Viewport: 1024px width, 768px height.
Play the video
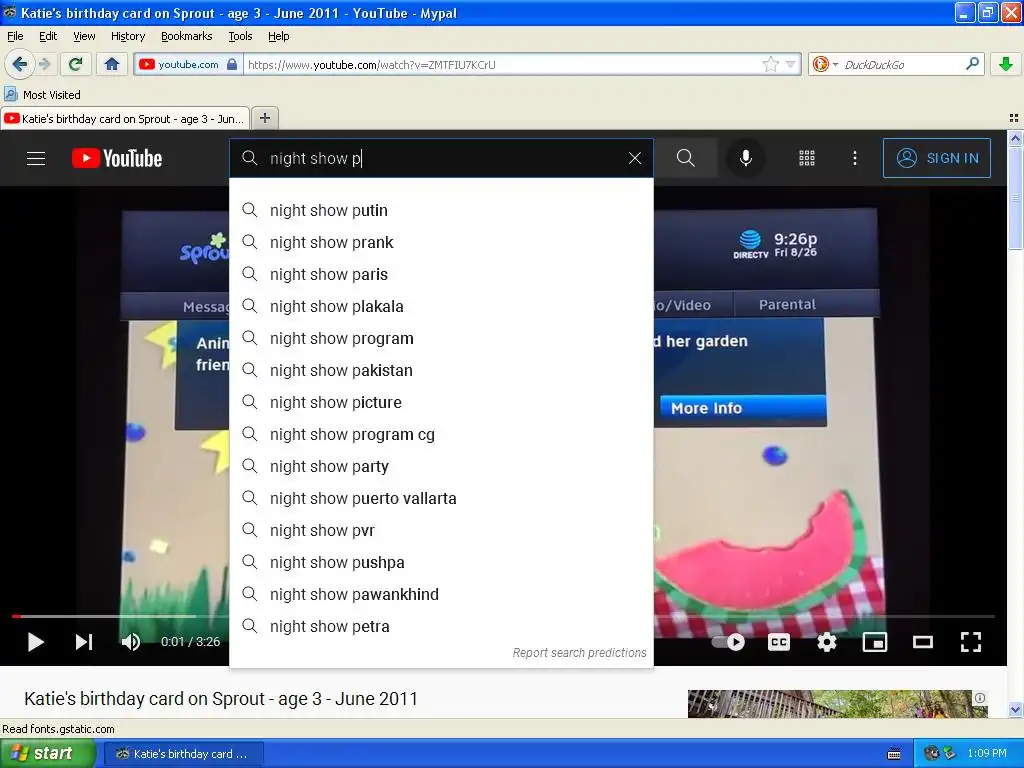(36, 642)
